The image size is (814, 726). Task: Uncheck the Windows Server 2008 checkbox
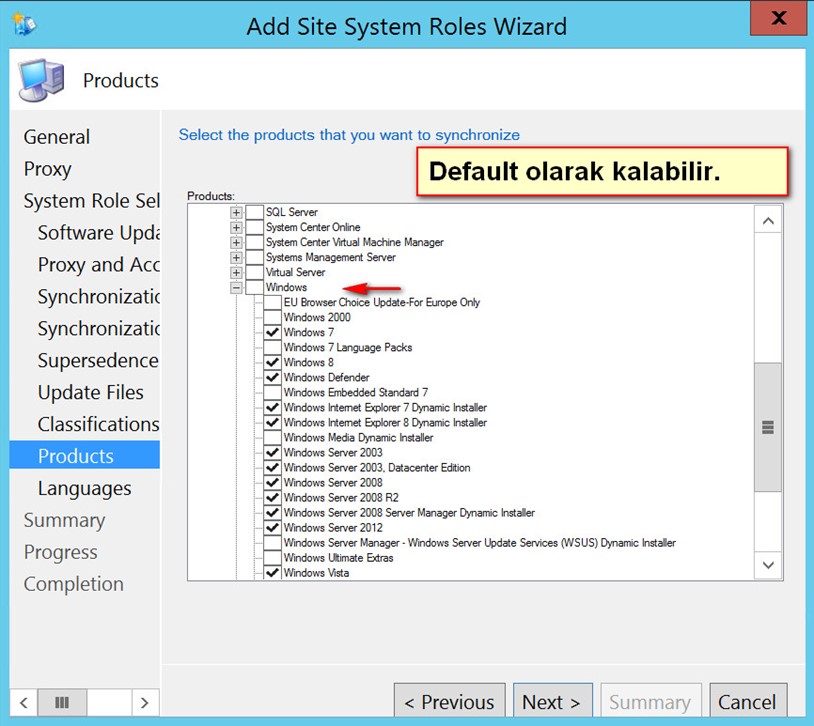click(273, 483)
